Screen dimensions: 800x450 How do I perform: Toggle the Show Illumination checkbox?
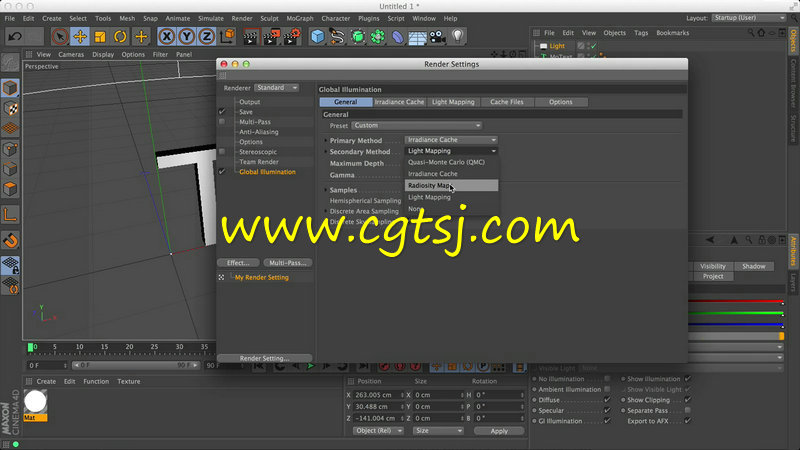pos(688,379)
